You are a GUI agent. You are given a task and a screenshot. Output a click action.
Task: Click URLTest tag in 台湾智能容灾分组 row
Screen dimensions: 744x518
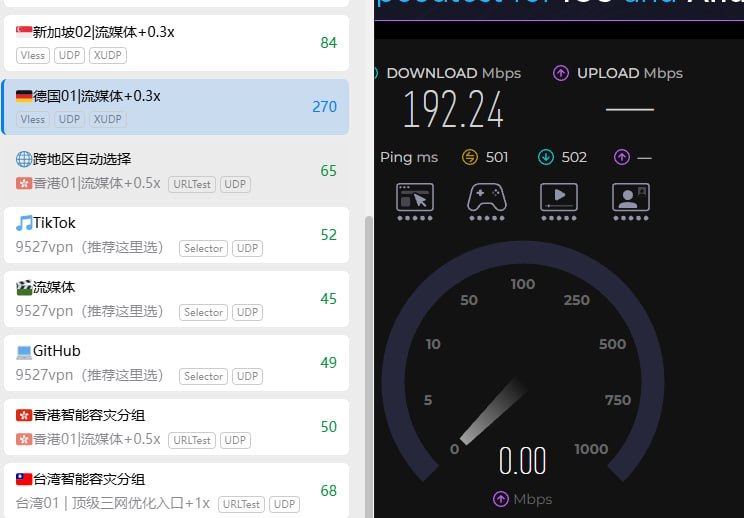[x=242, y=504]
